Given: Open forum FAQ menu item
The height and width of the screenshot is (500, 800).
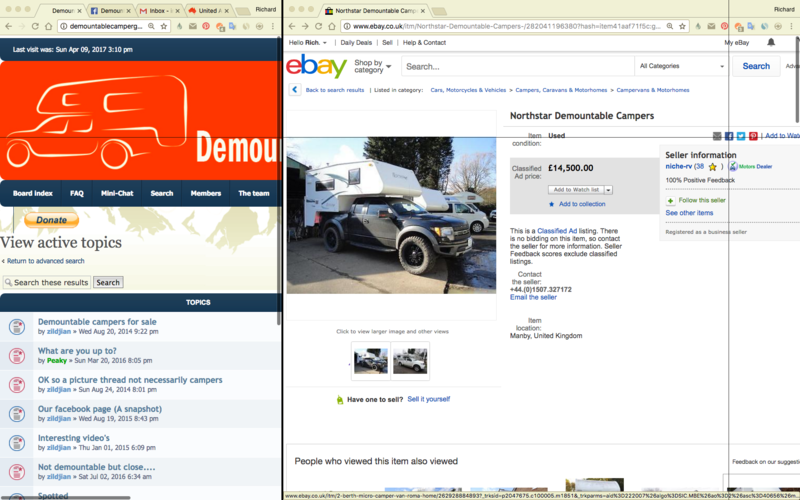Looking at the screenshot, I should [x=77, y=193].
